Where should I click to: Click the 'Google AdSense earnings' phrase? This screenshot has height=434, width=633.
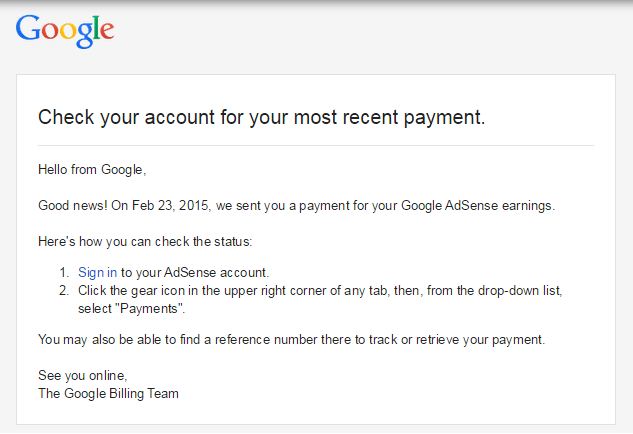click(477, 205)
